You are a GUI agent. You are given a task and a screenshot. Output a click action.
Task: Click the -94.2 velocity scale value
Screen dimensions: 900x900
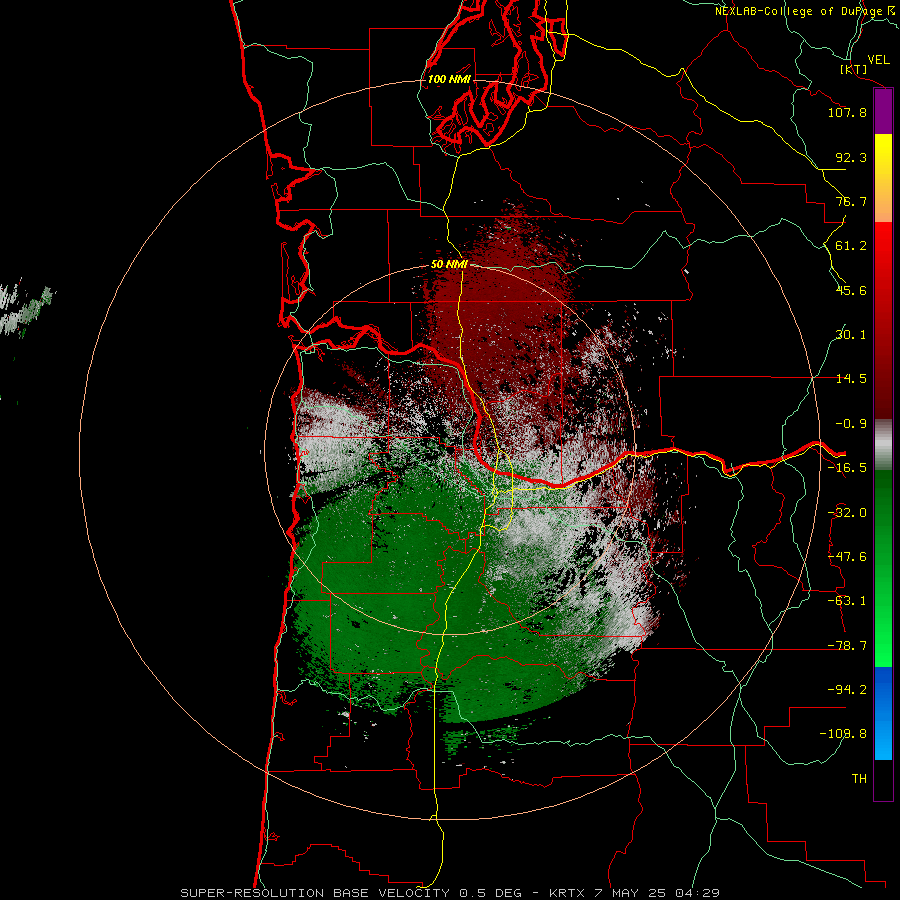[x=847, y=689]
